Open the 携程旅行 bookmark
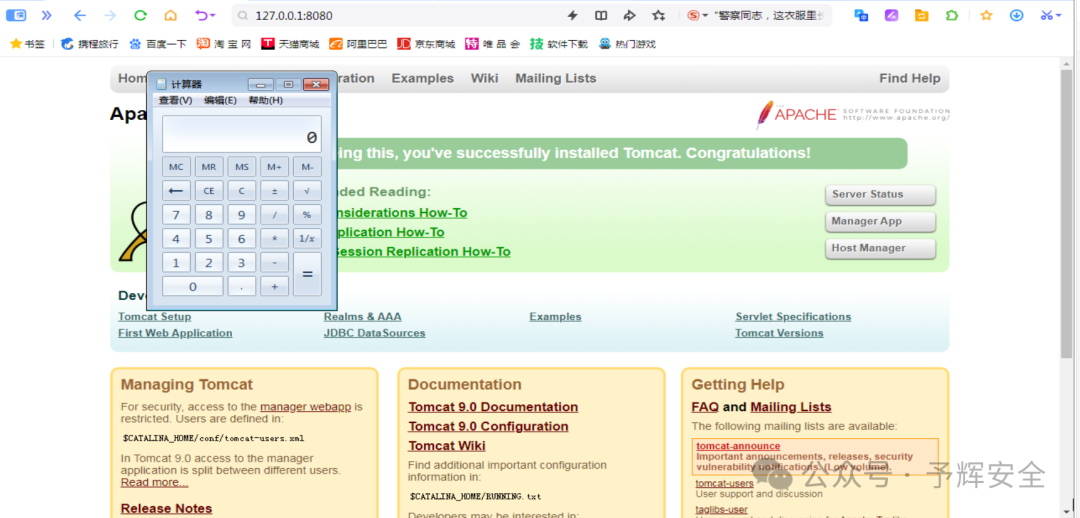1080x518 pixels. (90, 44)
